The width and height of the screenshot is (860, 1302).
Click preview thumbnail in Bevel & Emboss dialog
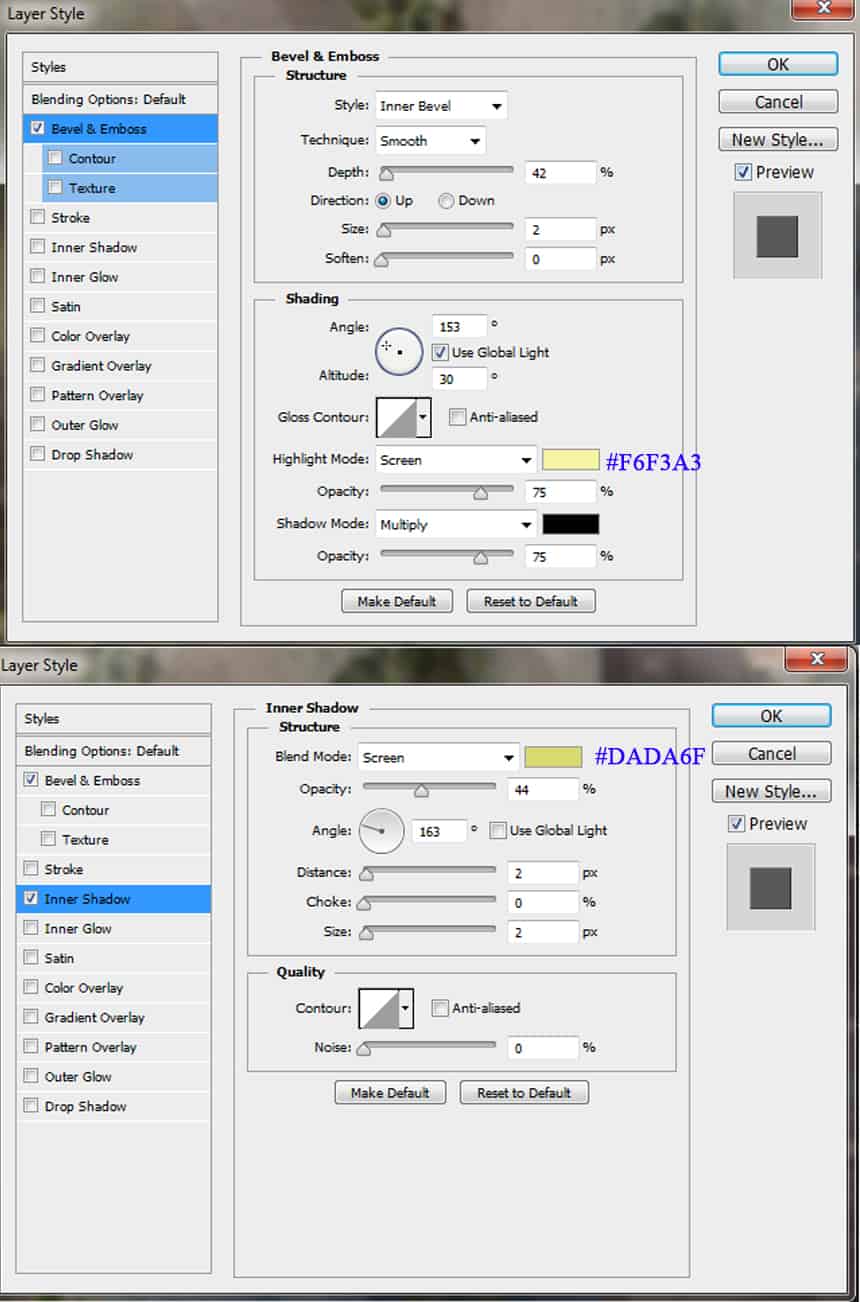tap(777, 236)
